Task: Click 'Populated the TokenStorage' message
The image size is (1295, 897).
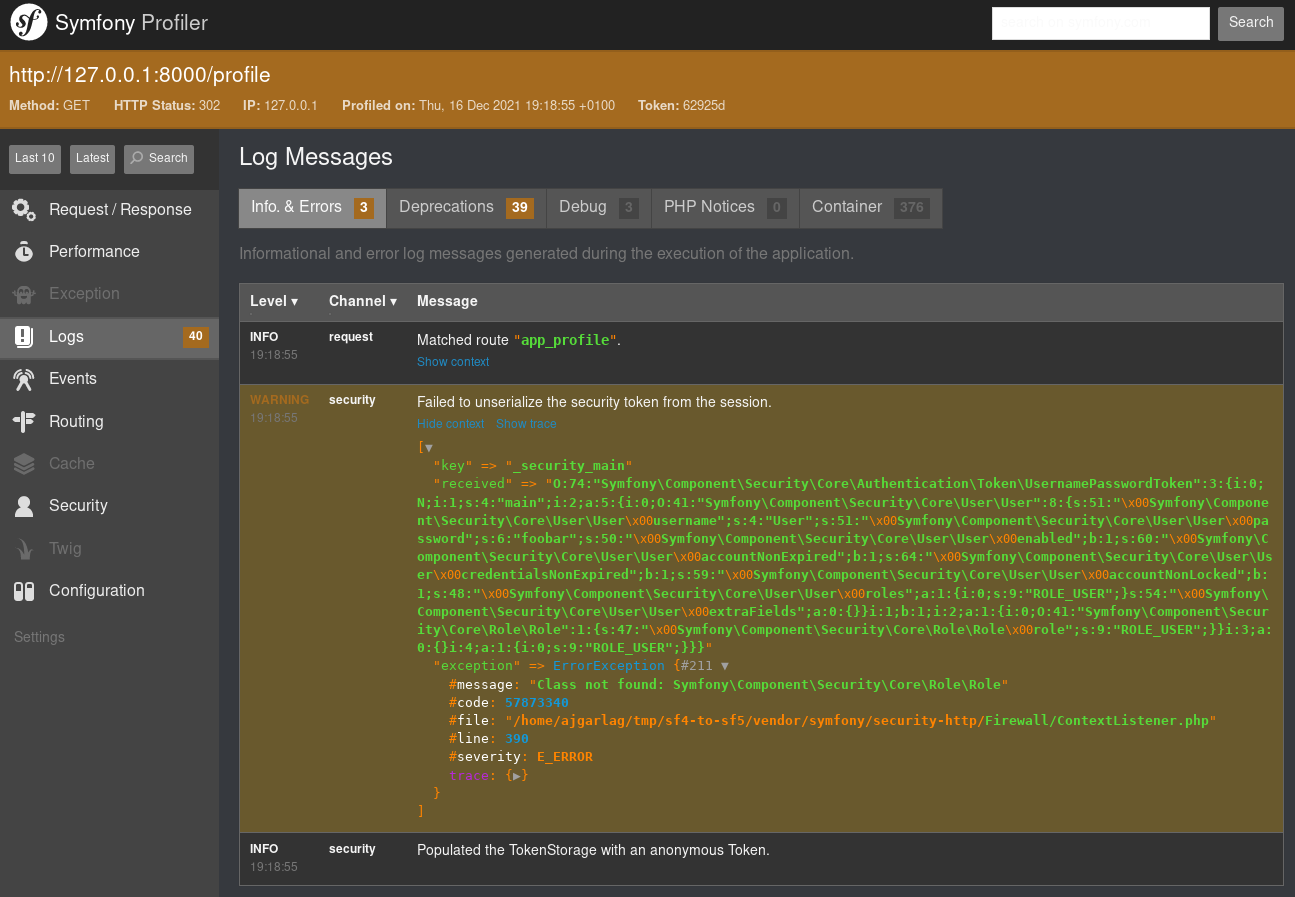Action: click(x=593, y=851)
